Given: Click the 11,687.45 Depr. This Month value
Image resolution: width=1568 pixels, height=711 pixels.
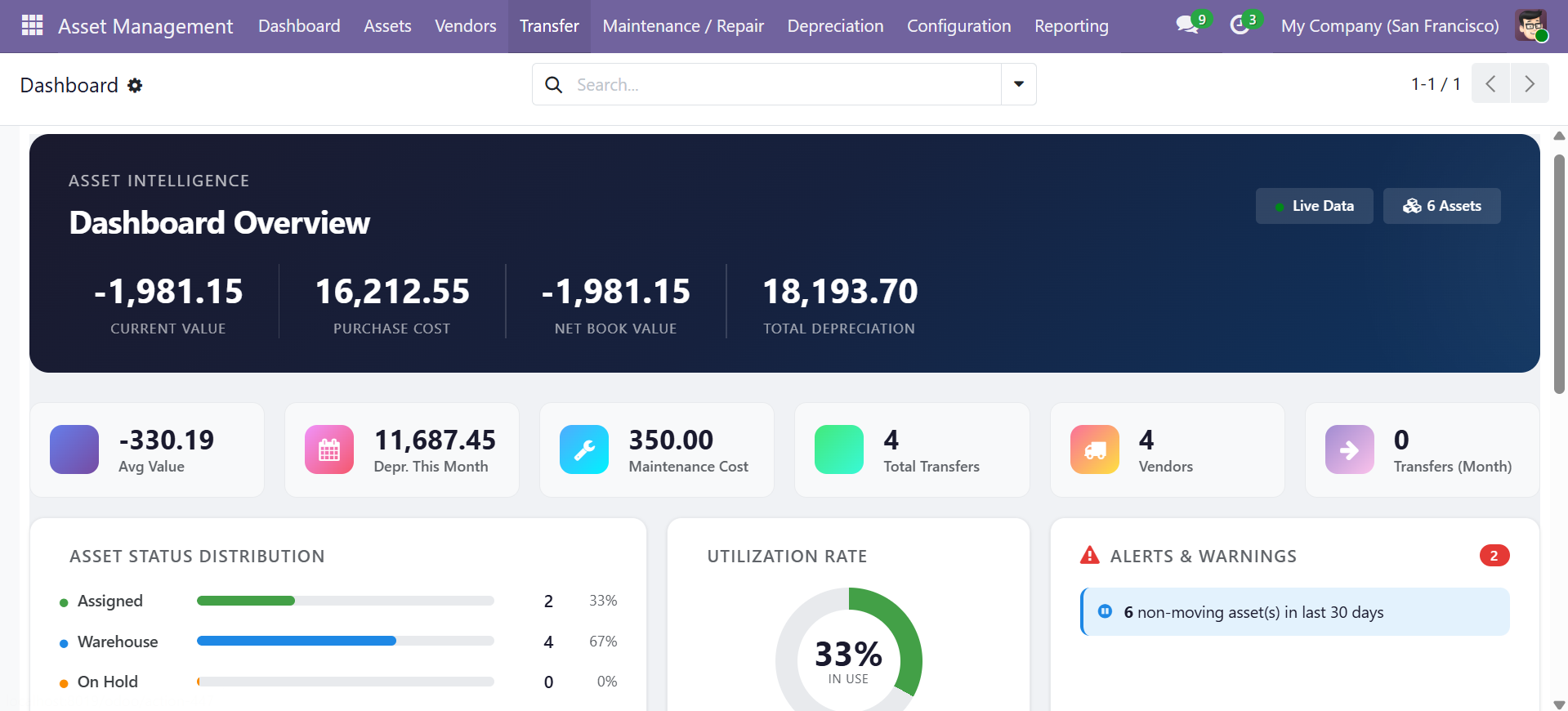Looking at the screenshot, I should click(435, 440).
